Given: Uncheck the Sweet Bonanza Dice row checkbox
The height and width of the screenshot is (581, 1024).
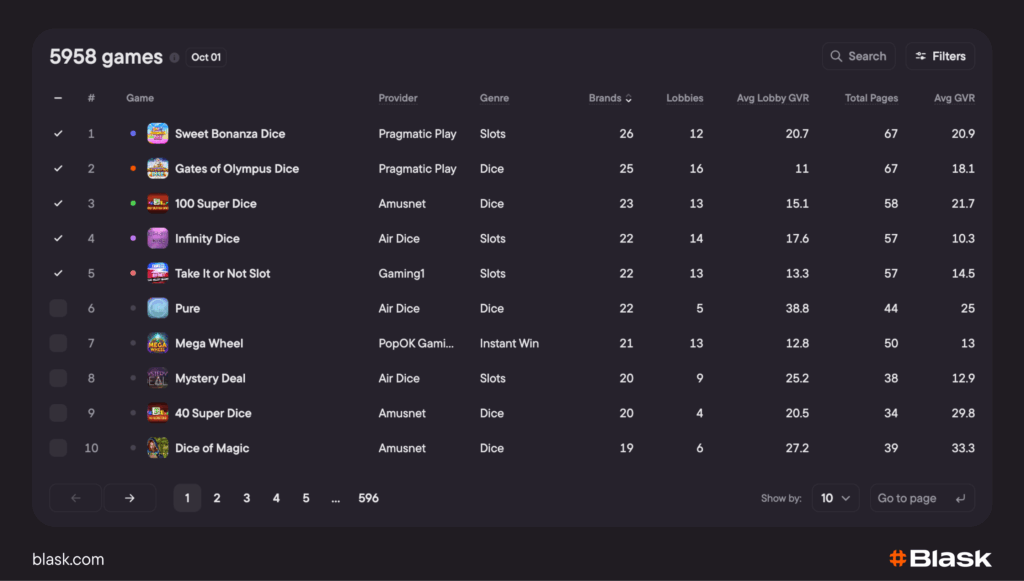Looking at the screenshot, I should 58,134.
